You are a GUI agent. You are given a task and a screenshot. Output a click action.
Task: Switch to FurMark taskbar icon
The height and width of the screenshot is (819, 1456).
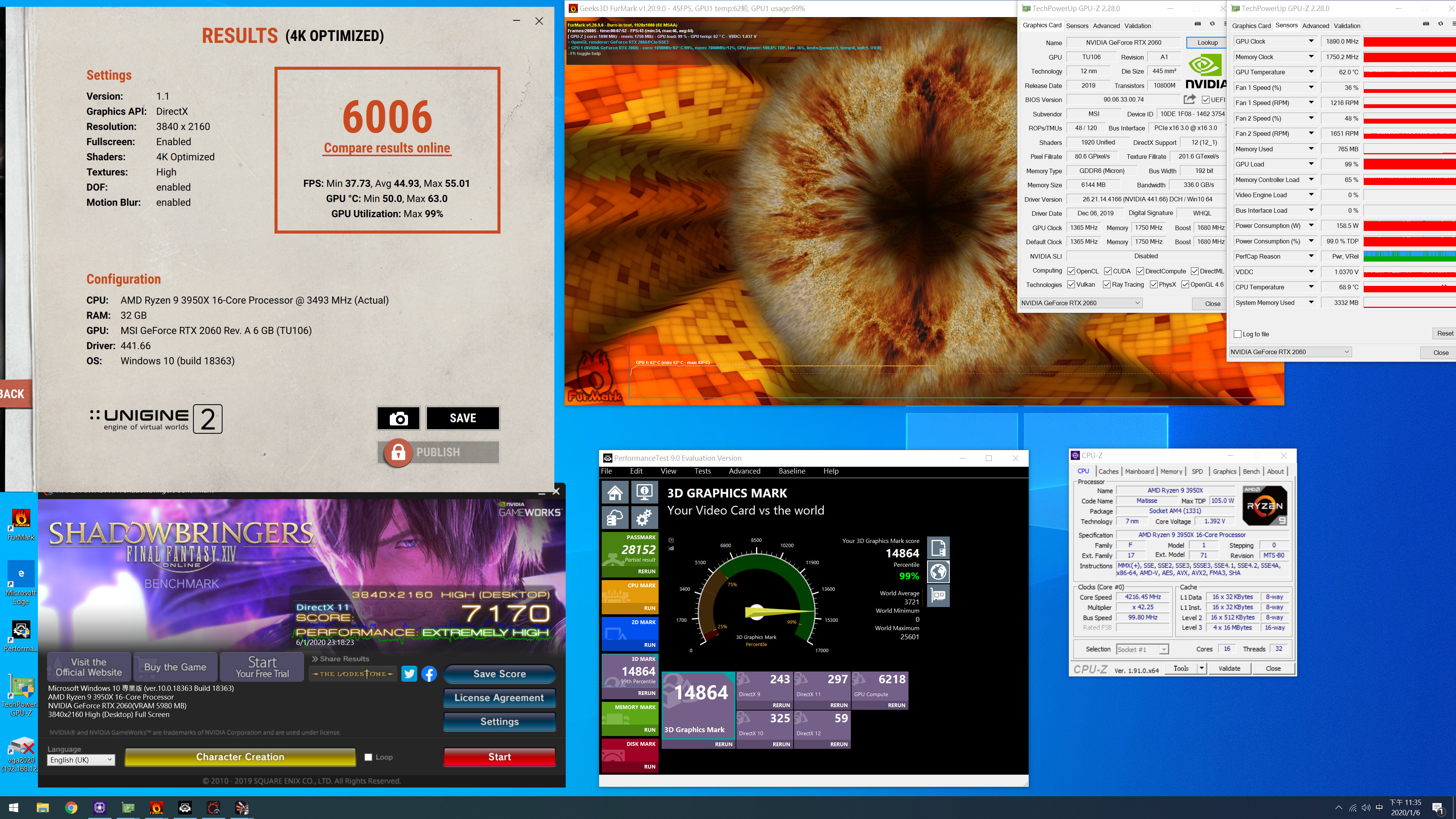coord(157,808)
